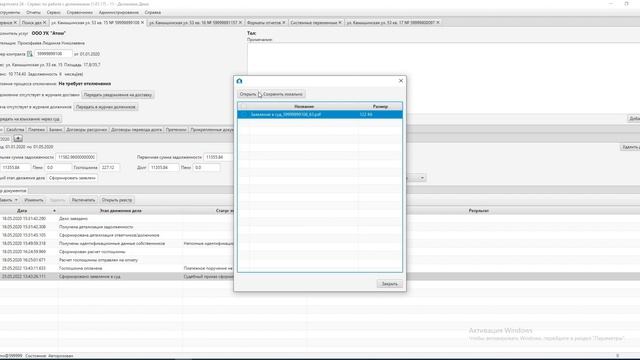The height and width of the screenshot is (360, 640).
Task: Select the Получена детализация задолженности row
Action: pyautogui.click(x=116, y=227)
